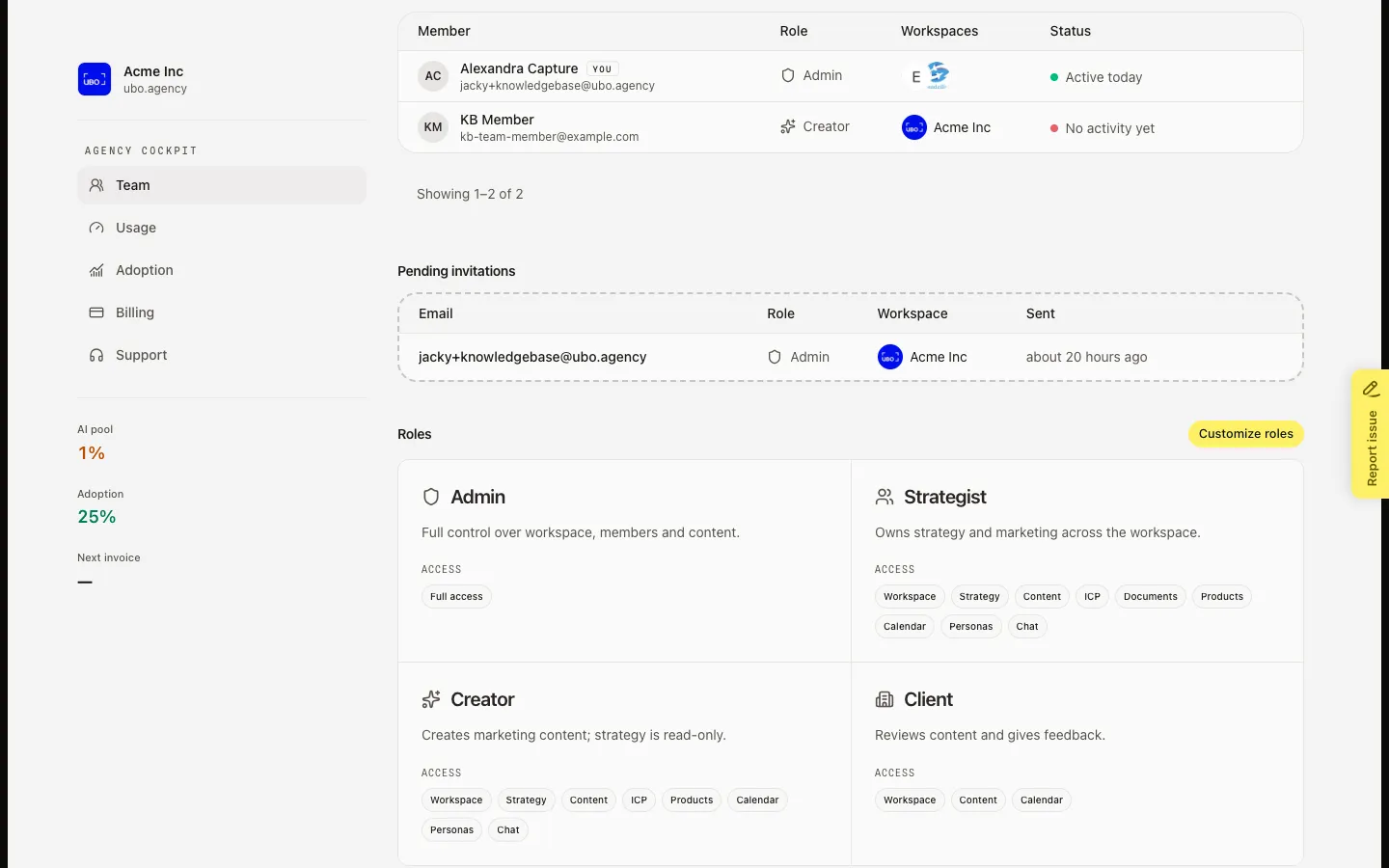Viewport: 1389px width, 868px height.
Task: Open the Team section in sidebar
Action: [222, 185]
